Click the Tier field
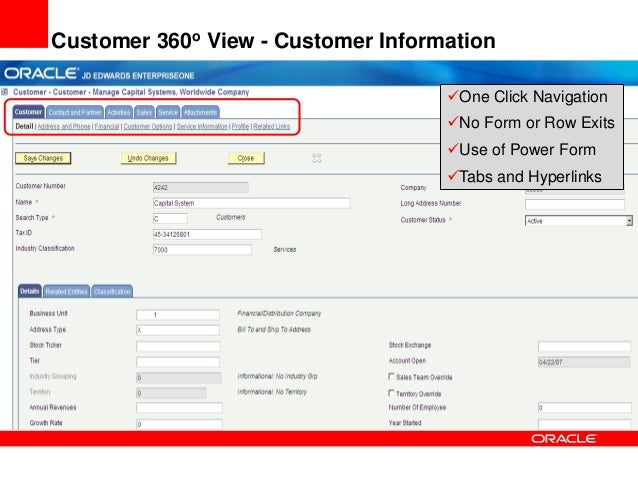The image size is (638, 479). click(178, 362)
